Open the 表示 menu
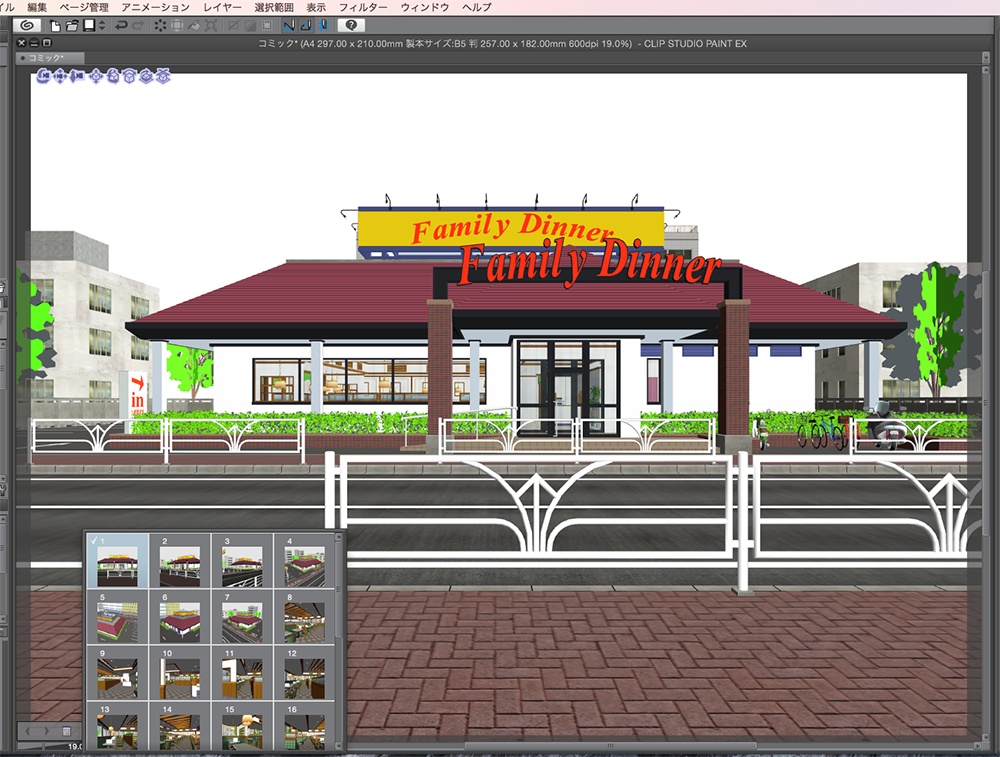 point(316,7)
